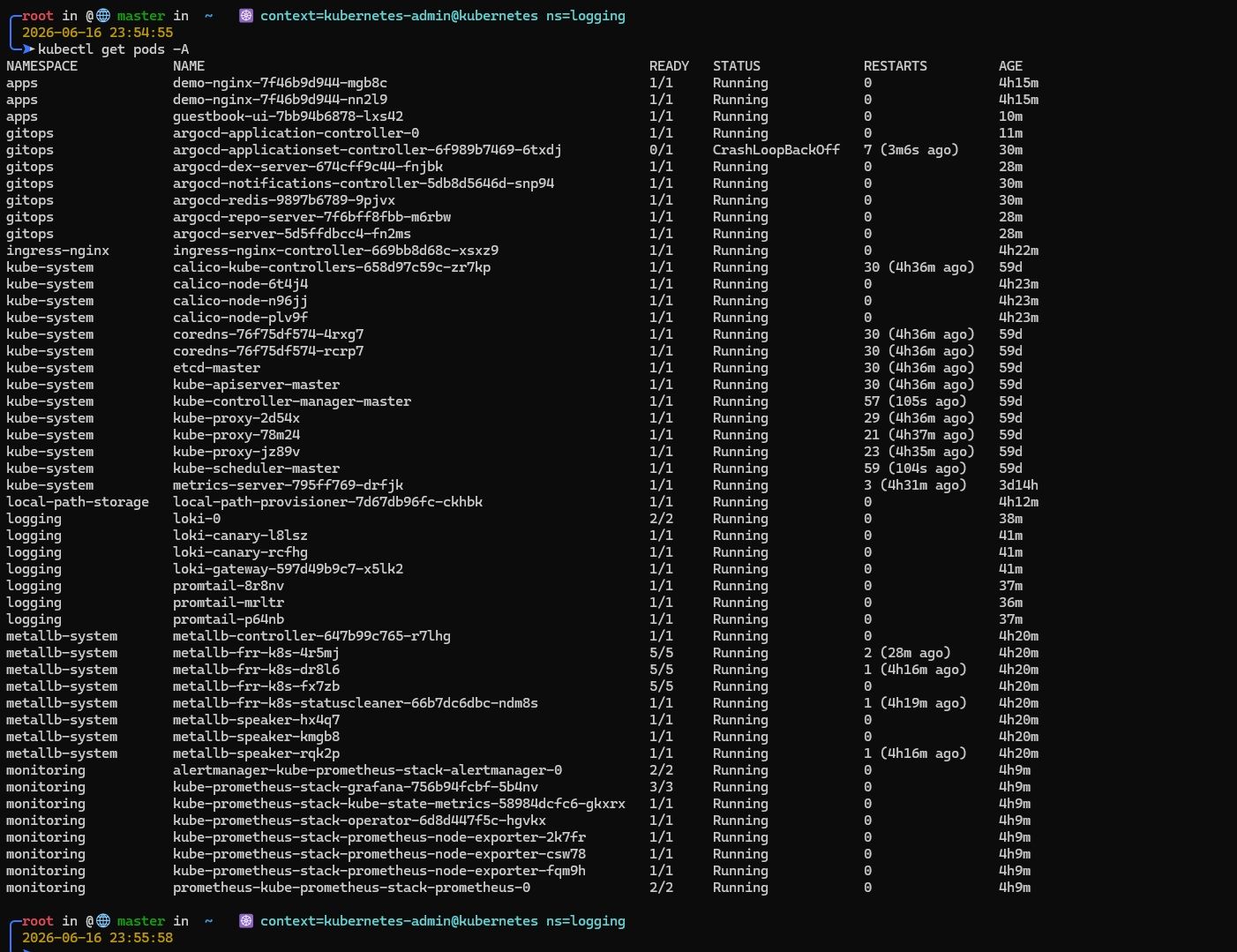Viewport: 1237px width, 952px height.
Task: Click the globe icon in the first prompt line
Action: (x=103, y=16)
